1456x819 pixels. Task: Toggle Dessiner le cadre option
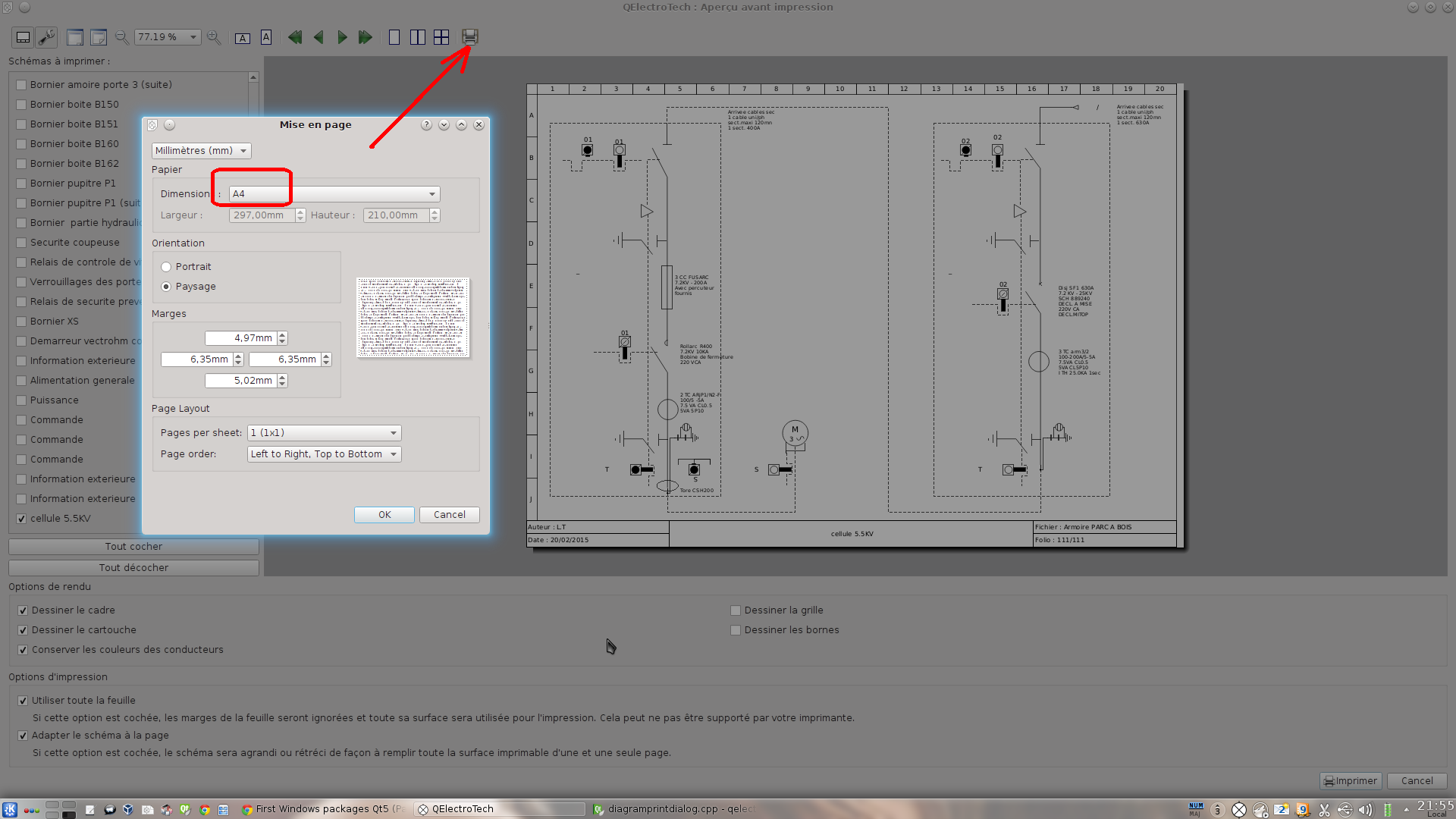click(23, 610)
